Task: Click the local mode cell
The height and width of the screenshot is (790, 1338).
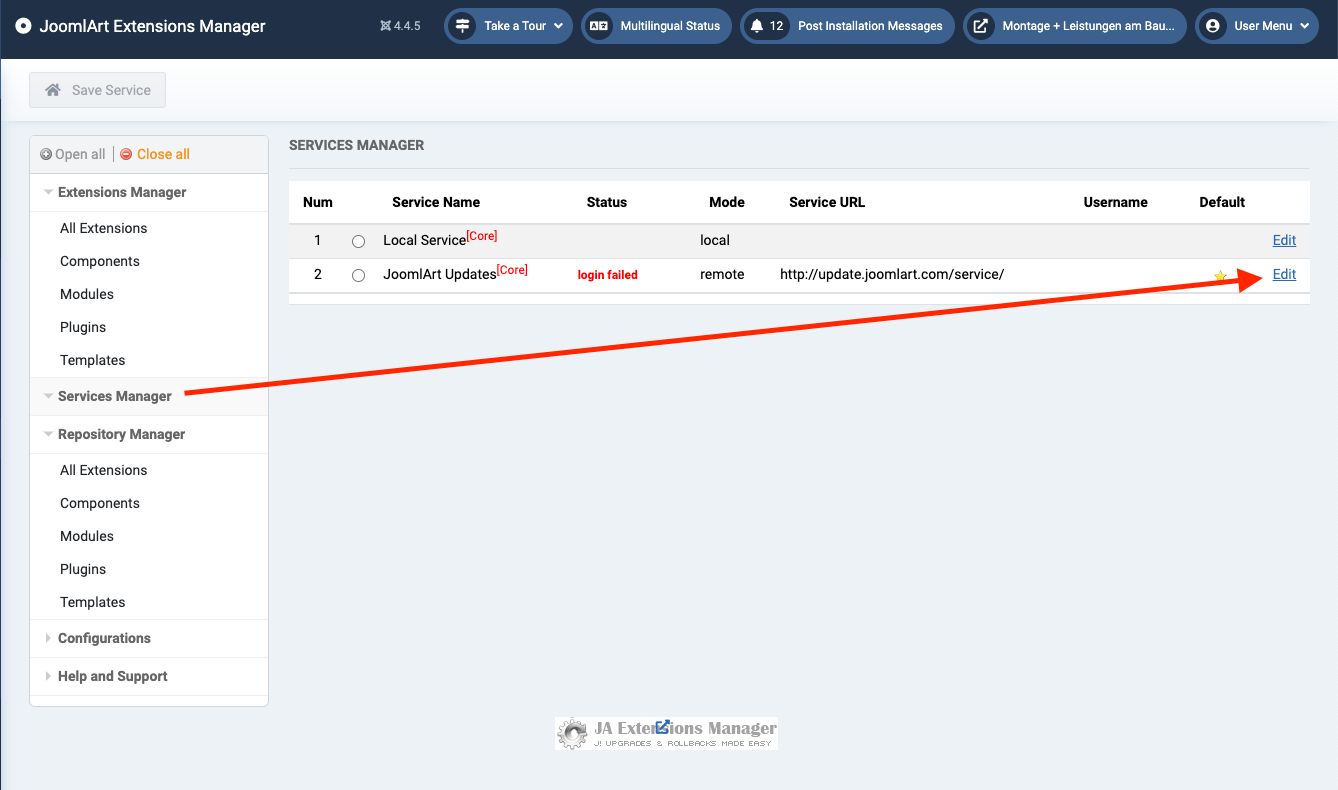Action: coord(715,240)
